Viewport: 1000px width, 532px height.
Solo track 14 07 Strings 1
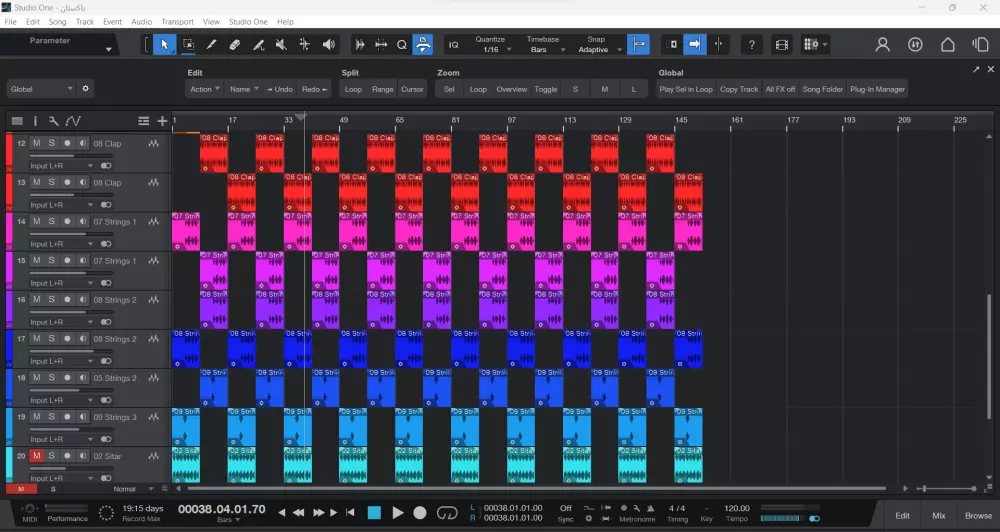52,222
